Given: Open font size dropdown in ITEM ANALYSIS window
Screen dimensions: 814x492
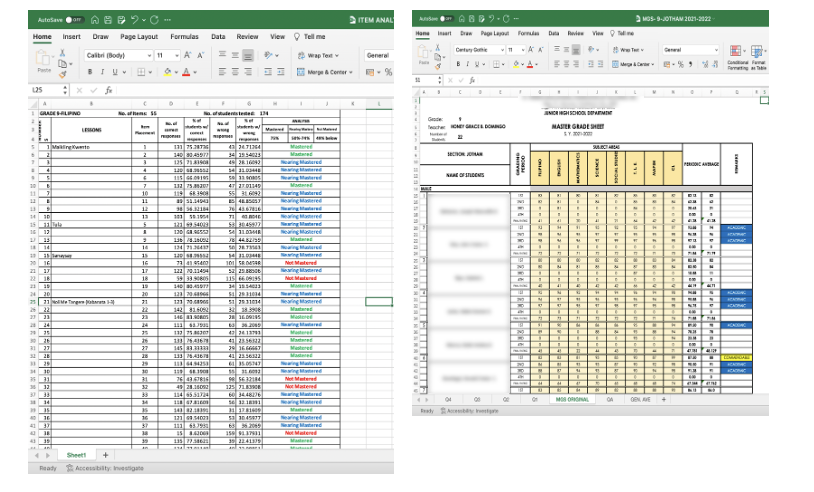Looking at the screenshot, I should [x=177, y=55].
